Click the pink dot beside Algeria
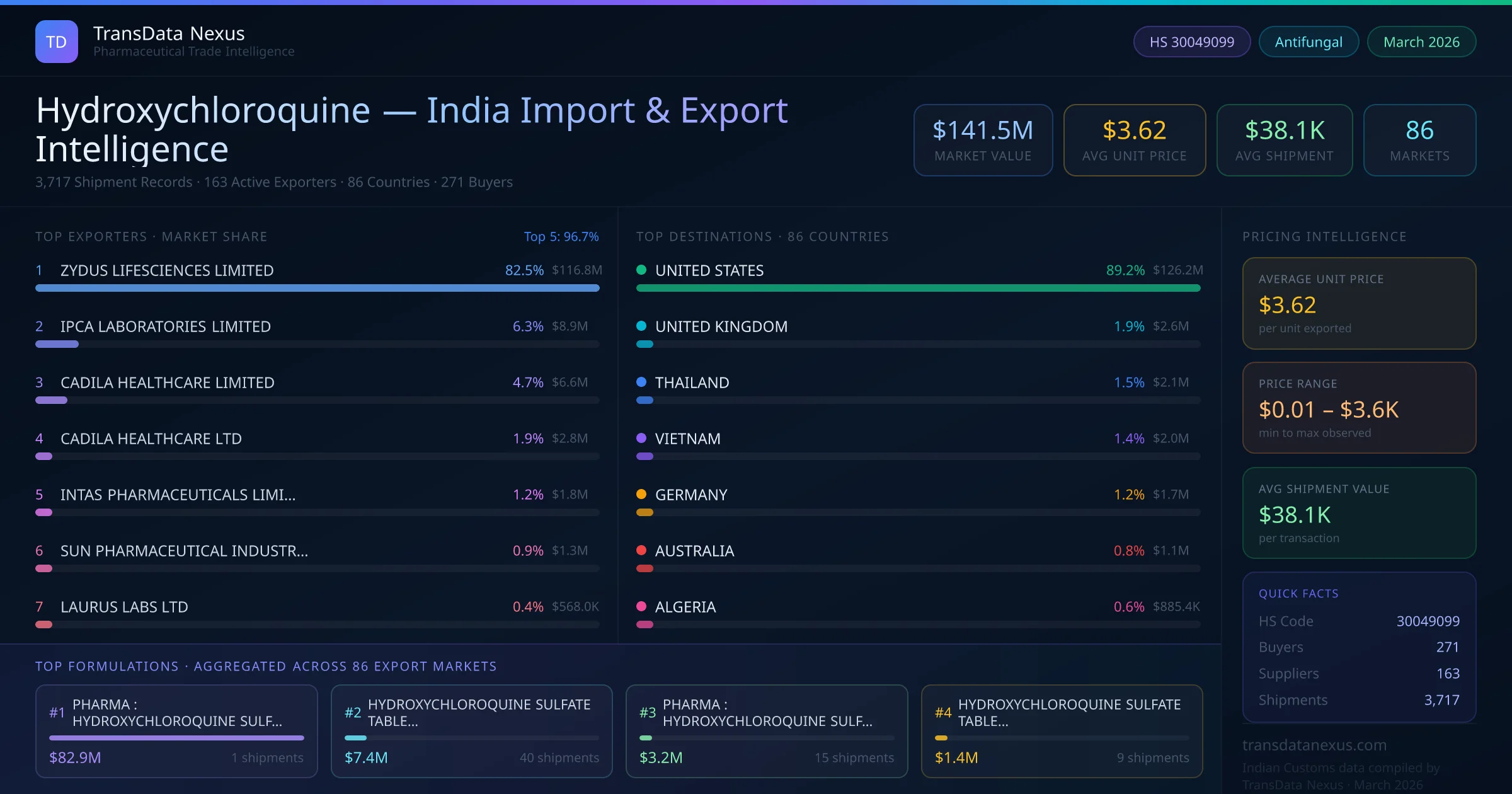 [x=641, y=606]
